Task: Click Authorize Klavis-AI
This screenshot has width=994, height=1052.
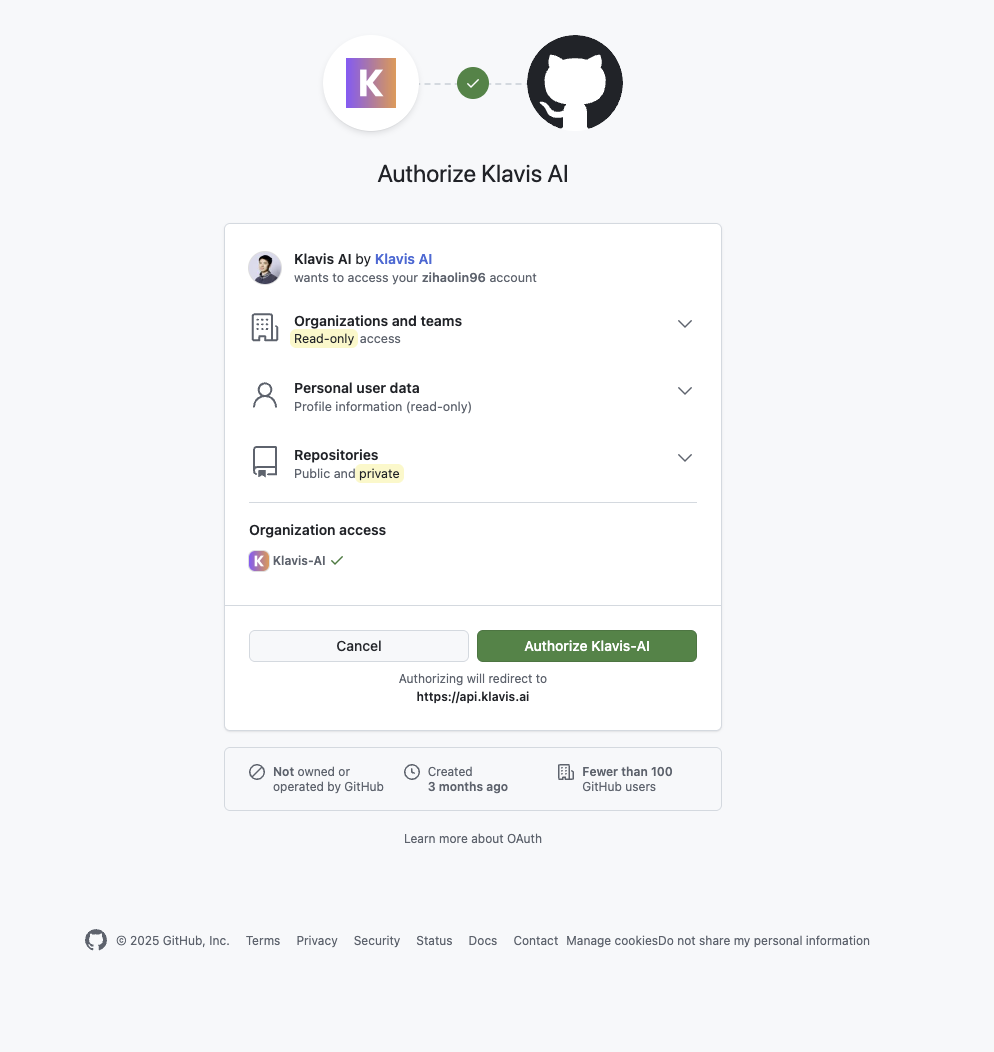Action: 587,645
